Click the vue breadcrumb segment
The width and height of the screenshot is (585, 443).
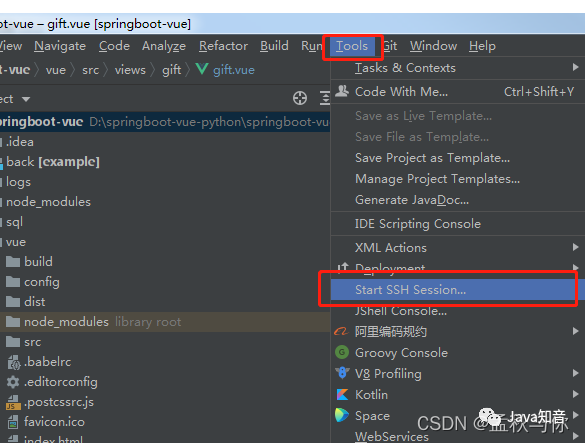tap(56, 70)
